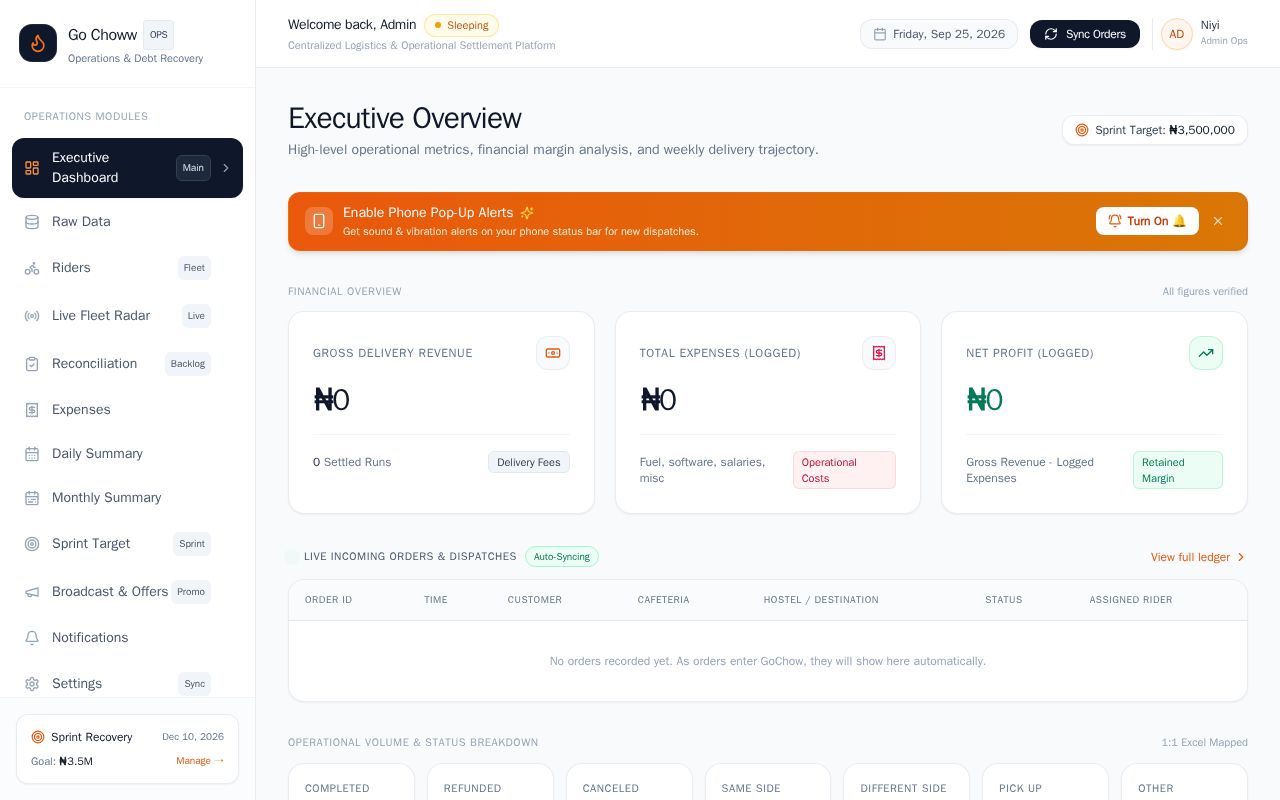Click the Broadcast & Offers megaphone icon

(x=32, y=592)
